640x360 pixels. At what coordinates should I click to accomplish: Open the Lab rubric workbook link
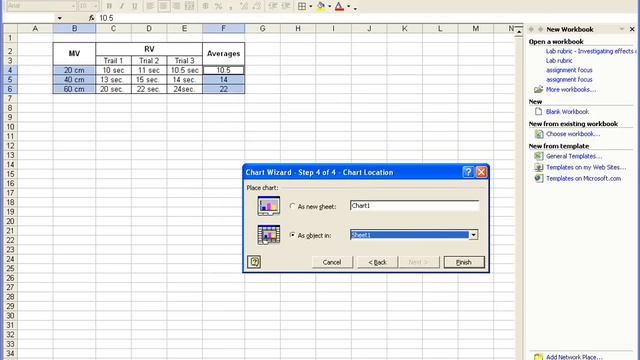coord(559,60)
